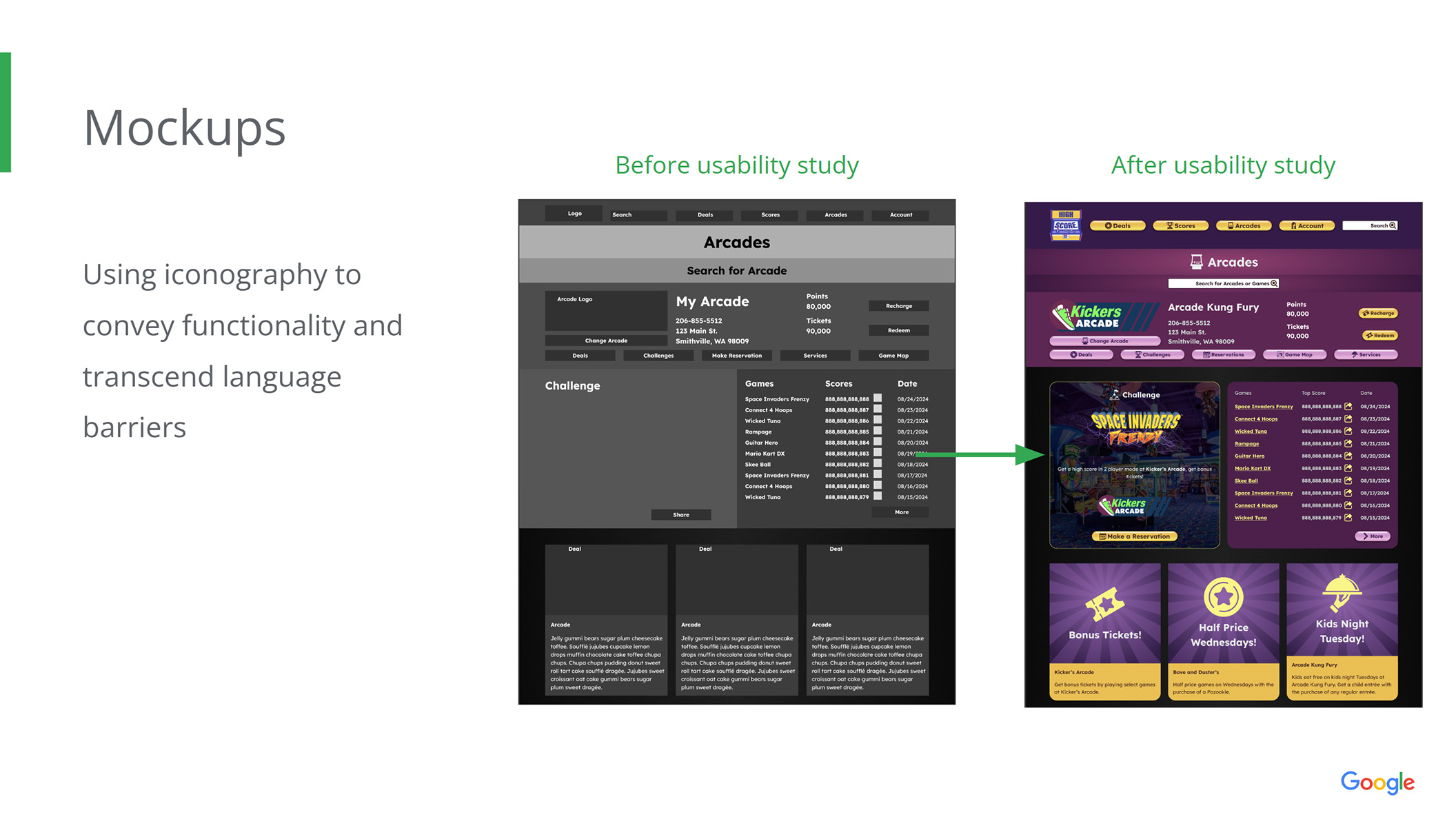The height and width of the screenshot is (819, 1456).
Task: Search for Arcades or Games input field
Action: pos(1222,284)
